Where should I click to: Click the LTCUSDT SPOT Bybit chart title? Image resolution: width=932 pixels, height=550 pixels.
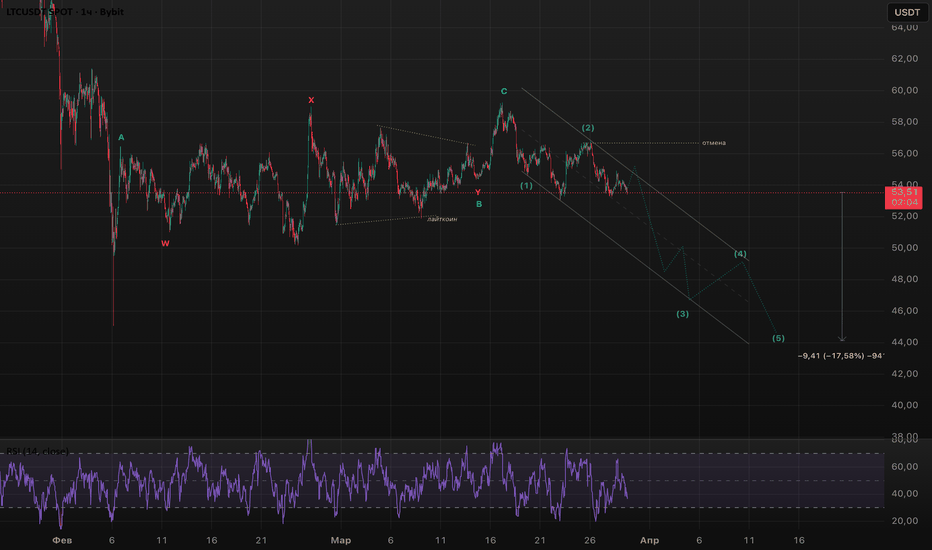(x=65, y=12)
